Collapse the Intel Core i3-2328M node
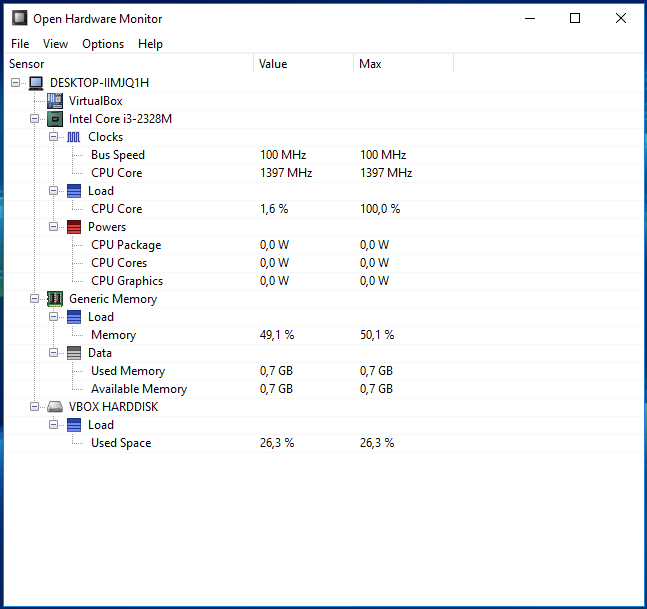The width and height of the screenshot is (647, 609). (34, 119)
